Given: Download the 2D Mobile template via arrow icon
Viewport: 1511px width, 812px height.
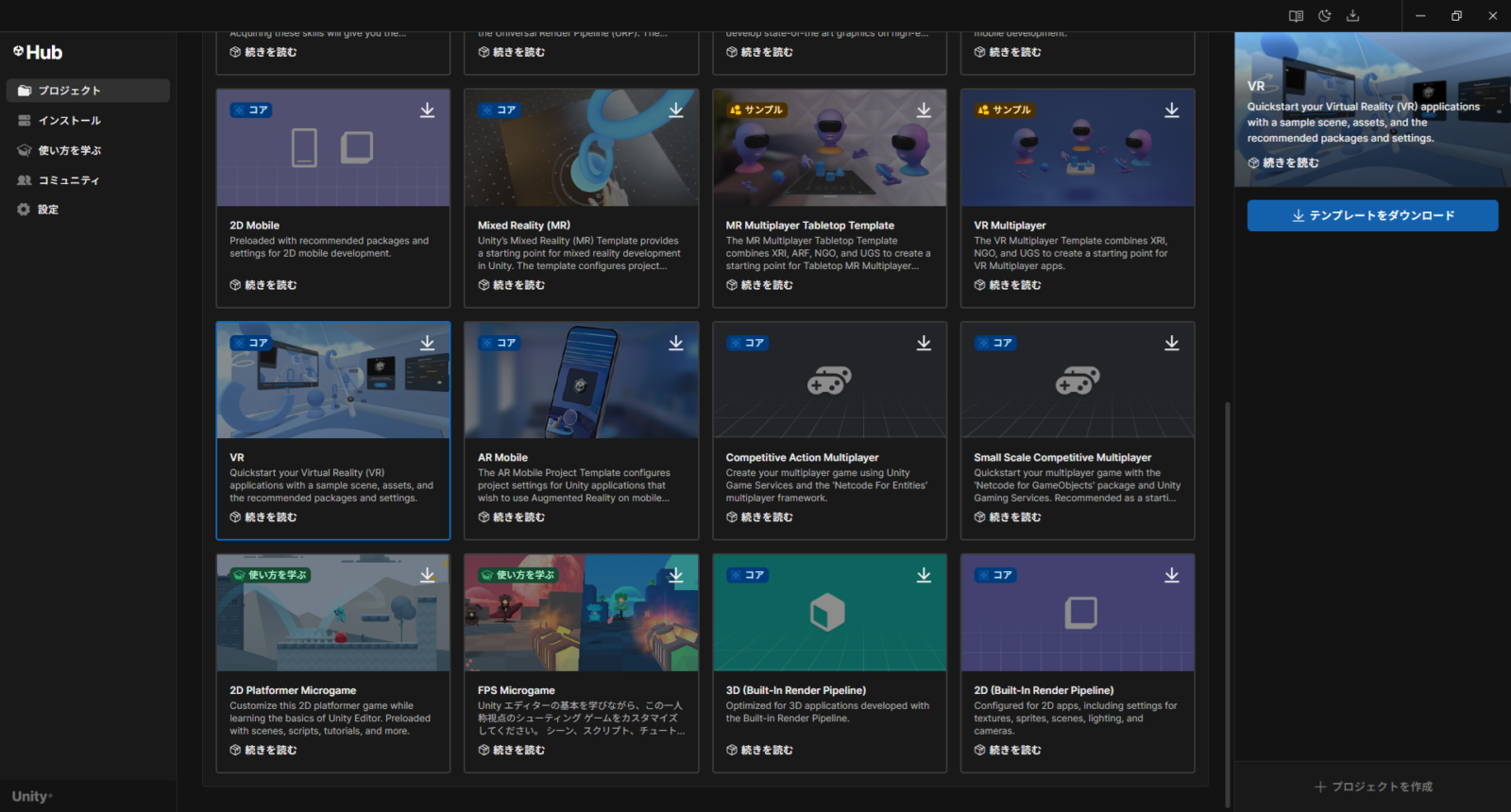Looking at the screenshot, I should 427,110.
